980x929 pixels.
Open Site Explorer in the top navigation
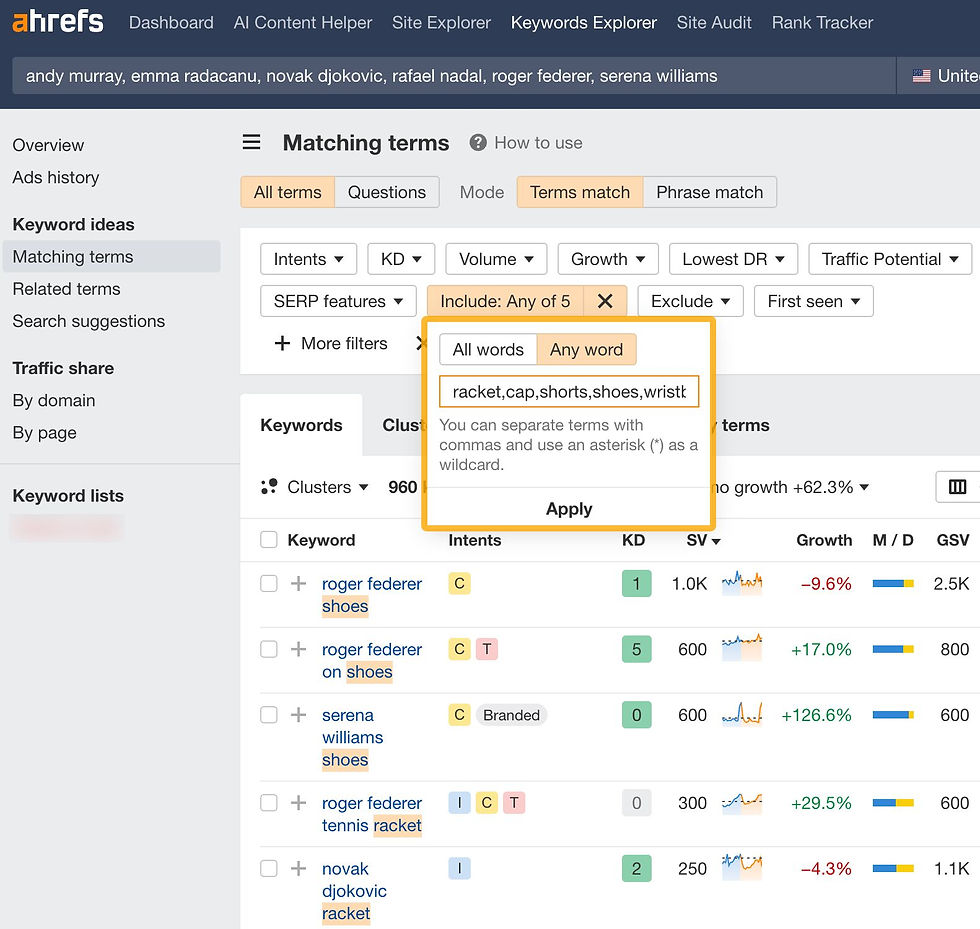click(441, 22)
